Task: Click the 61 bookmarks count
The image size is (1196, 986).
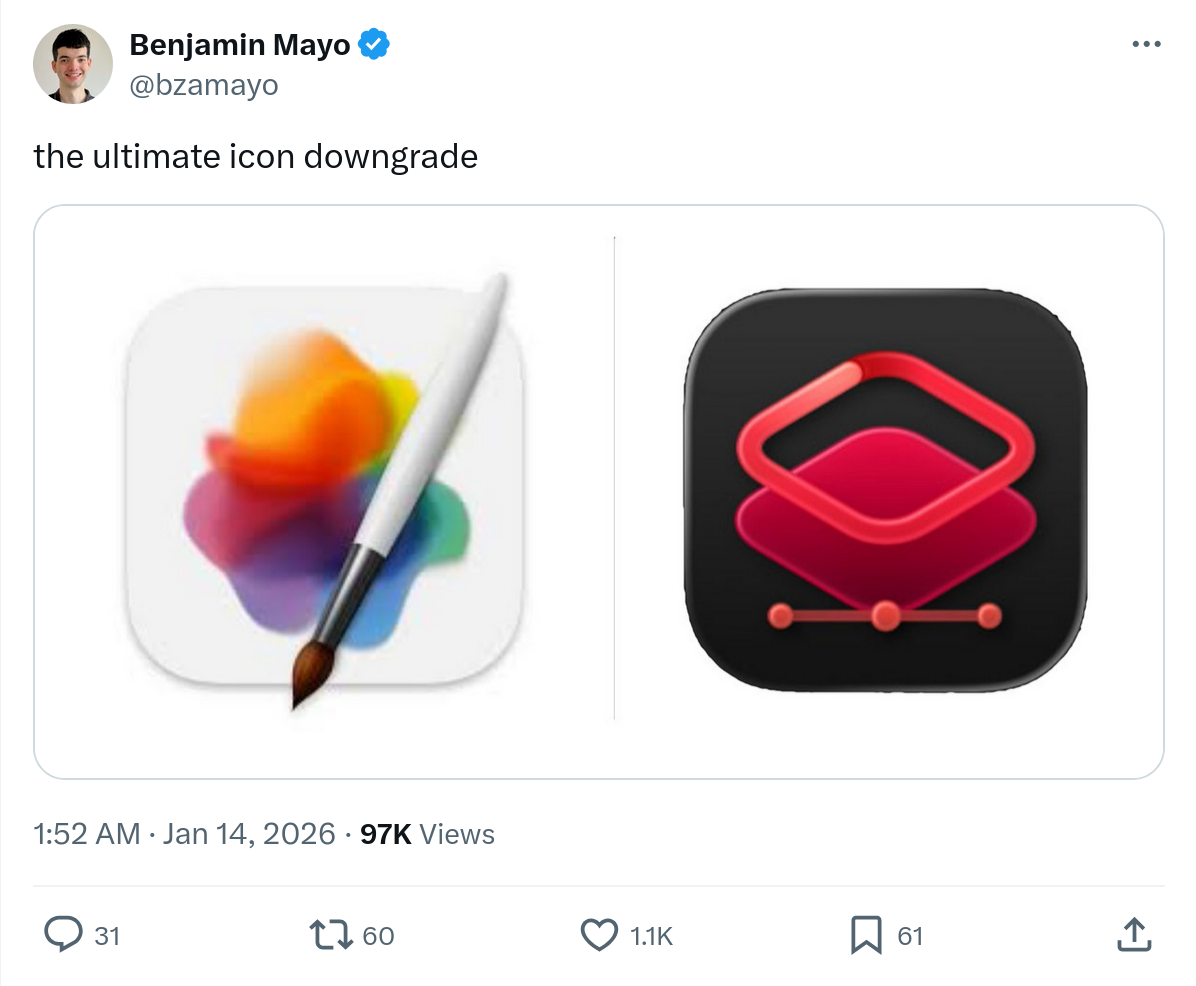Action: [x=910, y=936]
